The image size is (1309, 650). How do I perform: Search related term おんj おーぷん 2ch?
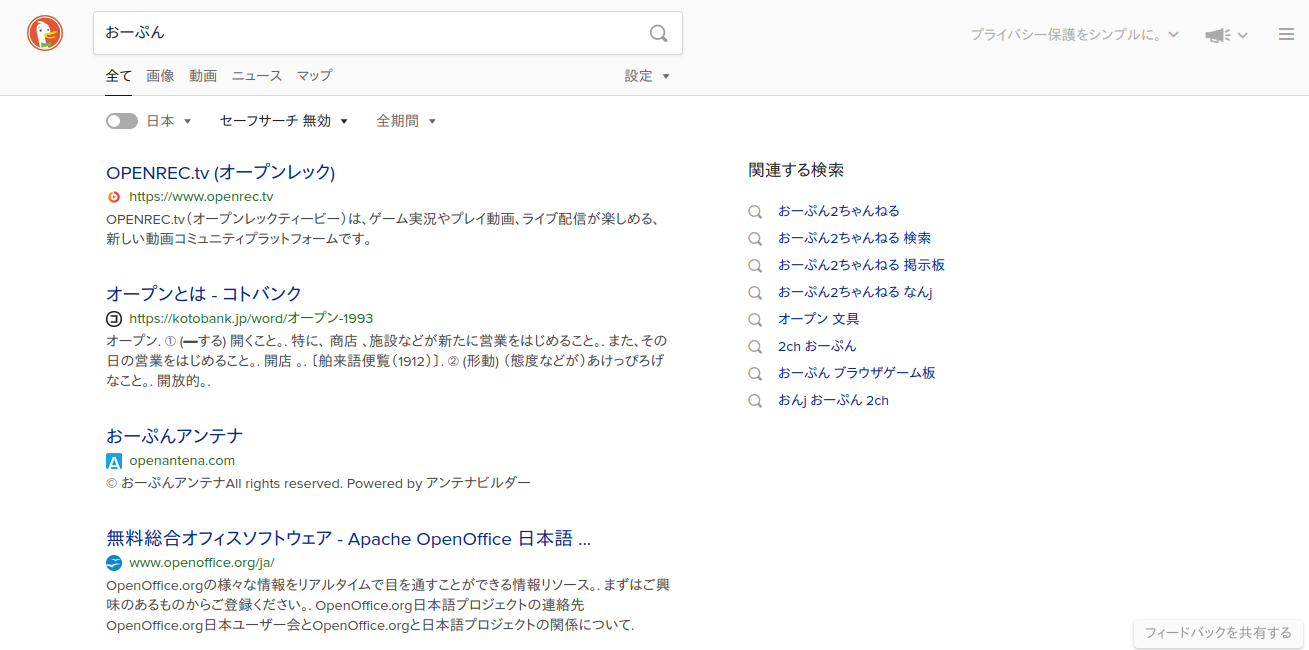point(833,400)
